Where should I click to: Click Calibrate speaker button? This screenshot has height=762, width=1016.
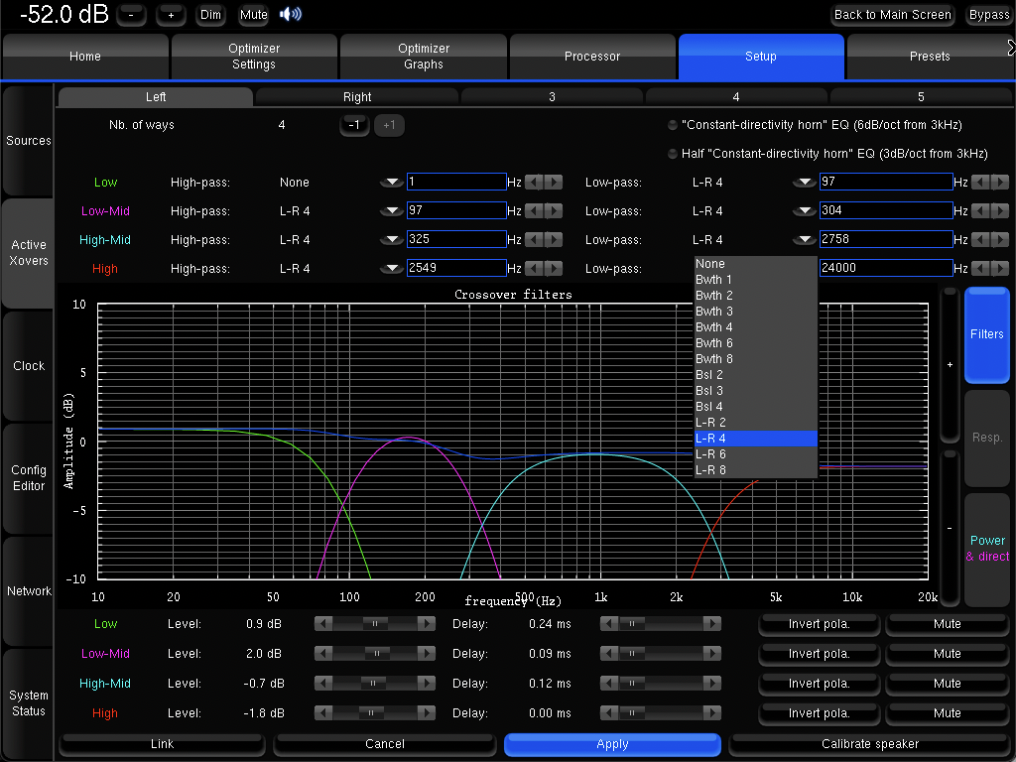(869, 744)
